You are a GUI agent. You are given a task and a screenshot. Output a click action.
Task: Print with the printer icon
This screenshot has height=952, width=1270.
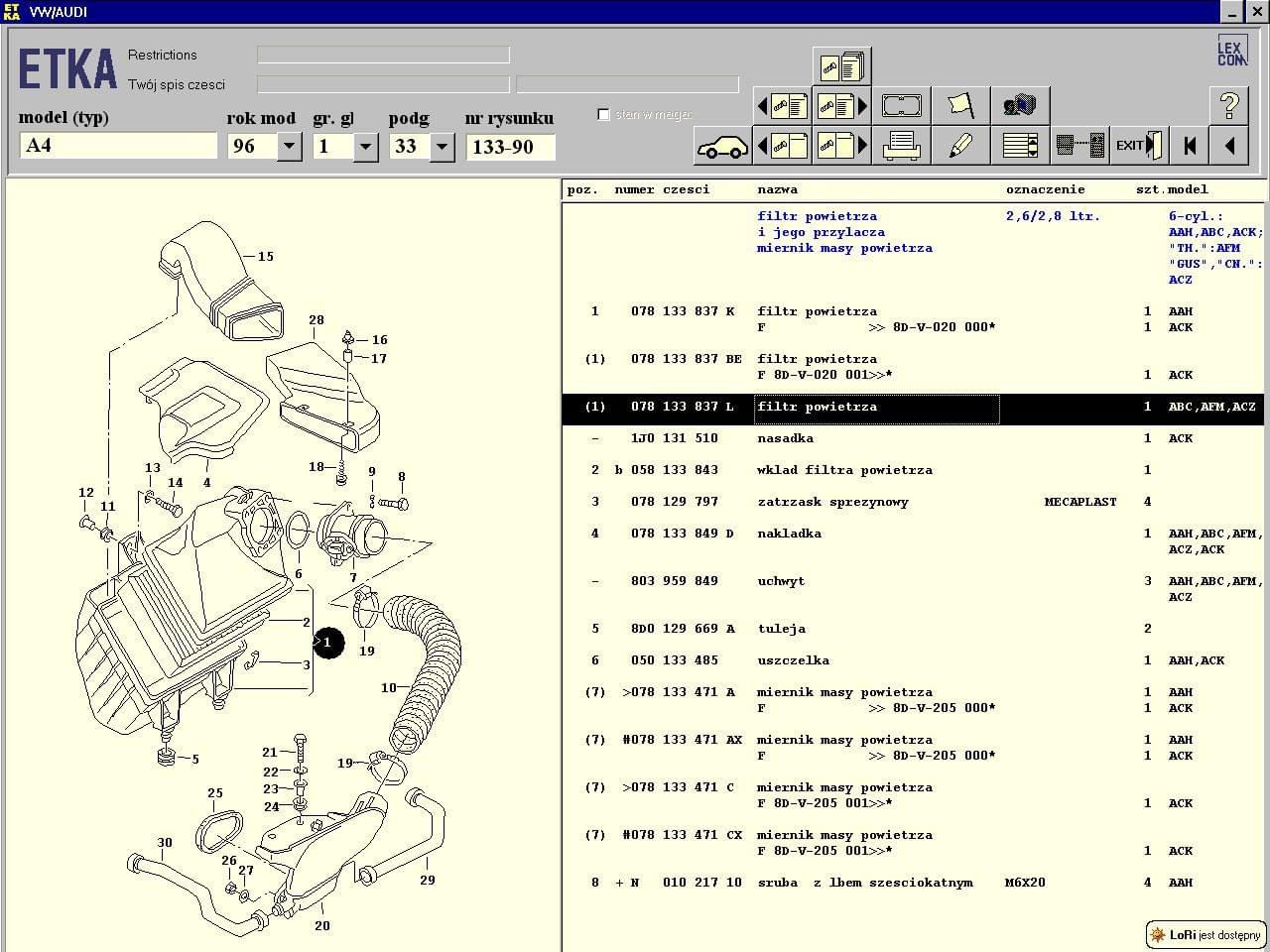[901, 146]
